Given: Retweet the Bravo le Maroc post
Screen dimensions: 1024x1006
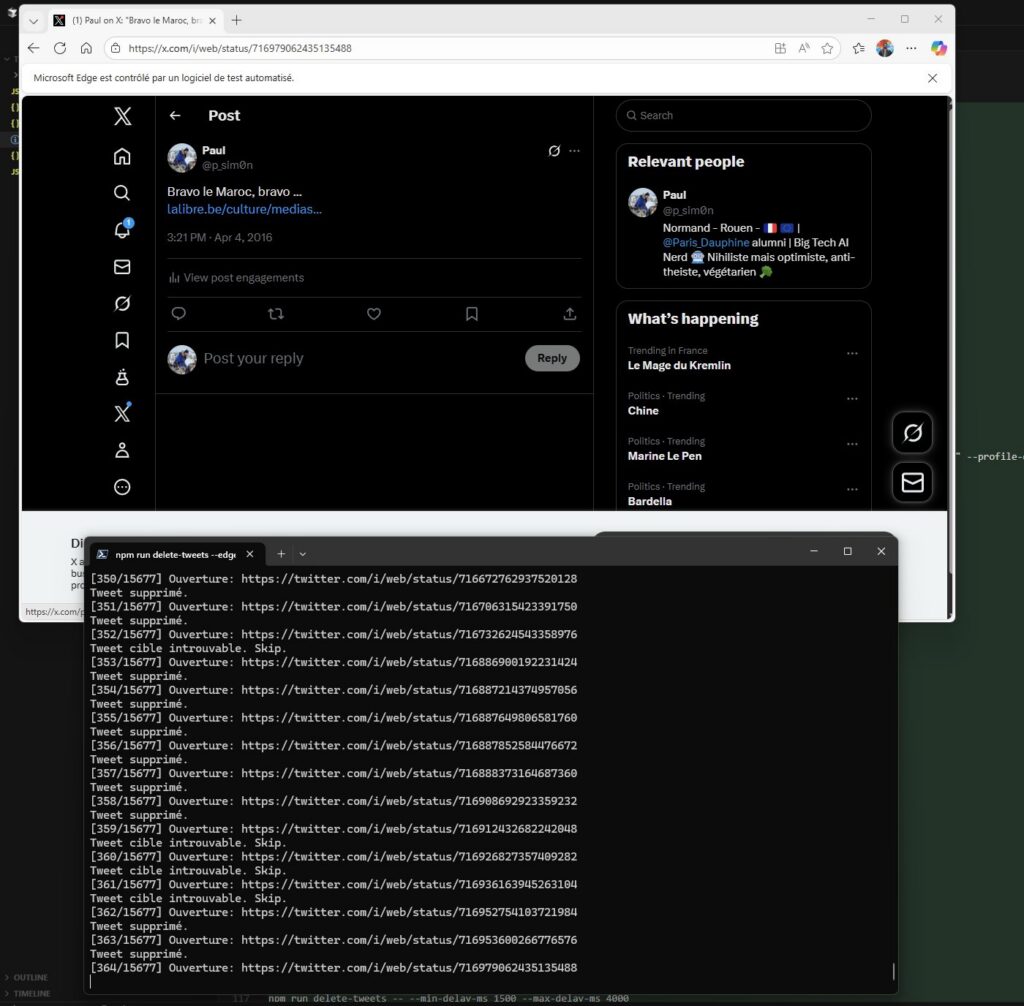Looking at the screenshot, I should (276, 314).
